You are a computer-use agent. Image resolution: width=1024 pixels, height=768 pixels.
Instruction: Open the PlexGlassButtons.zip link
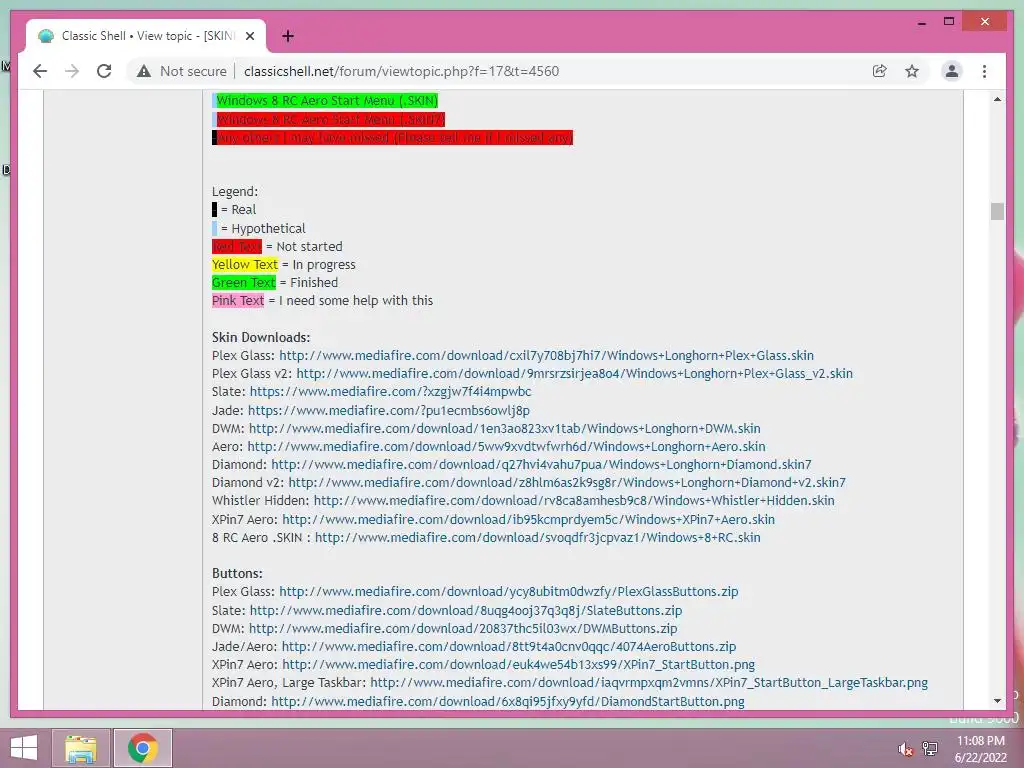(509, 592)
